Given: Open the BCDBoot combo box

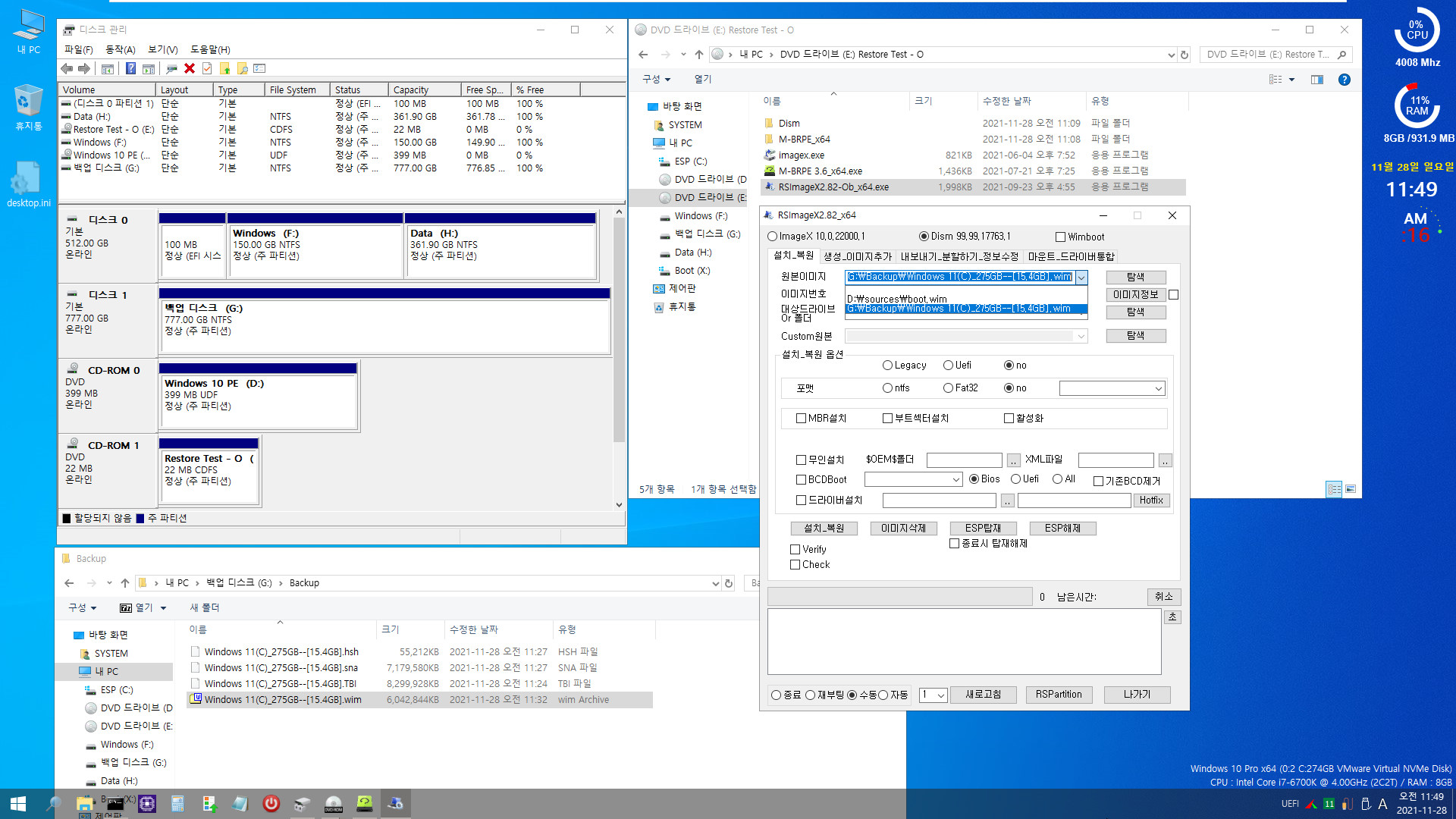Looking at the screenshot, I should (913, 480).
